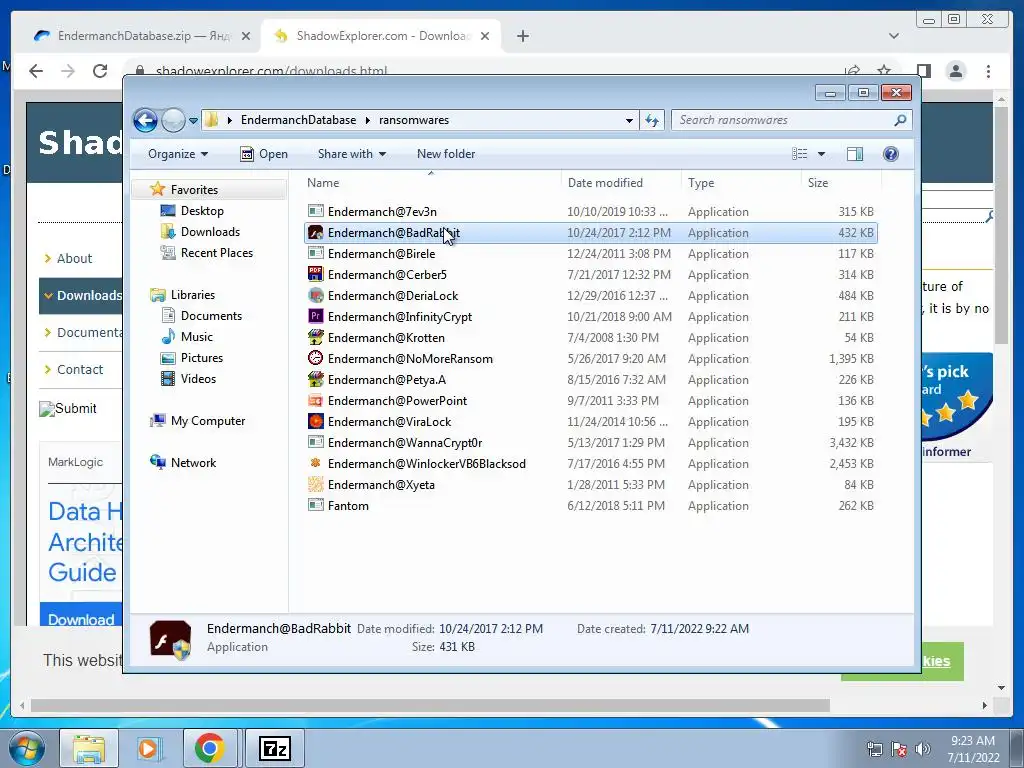Expand breadcrumb arrow after EndermanchDatabase

pyautogui.click(x=368, y=120)
